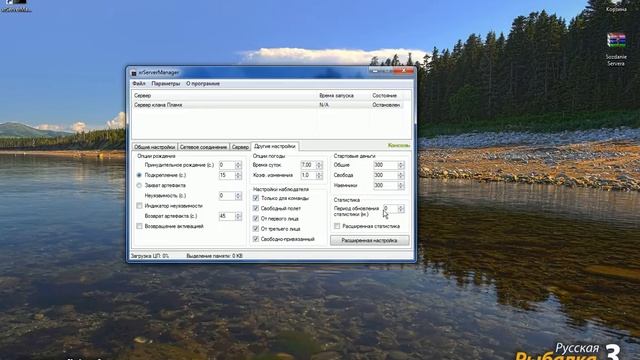Adjust the Период обновления статистики spinner
Viewport: 640px width, 360px height.
(x=401, y=209)
